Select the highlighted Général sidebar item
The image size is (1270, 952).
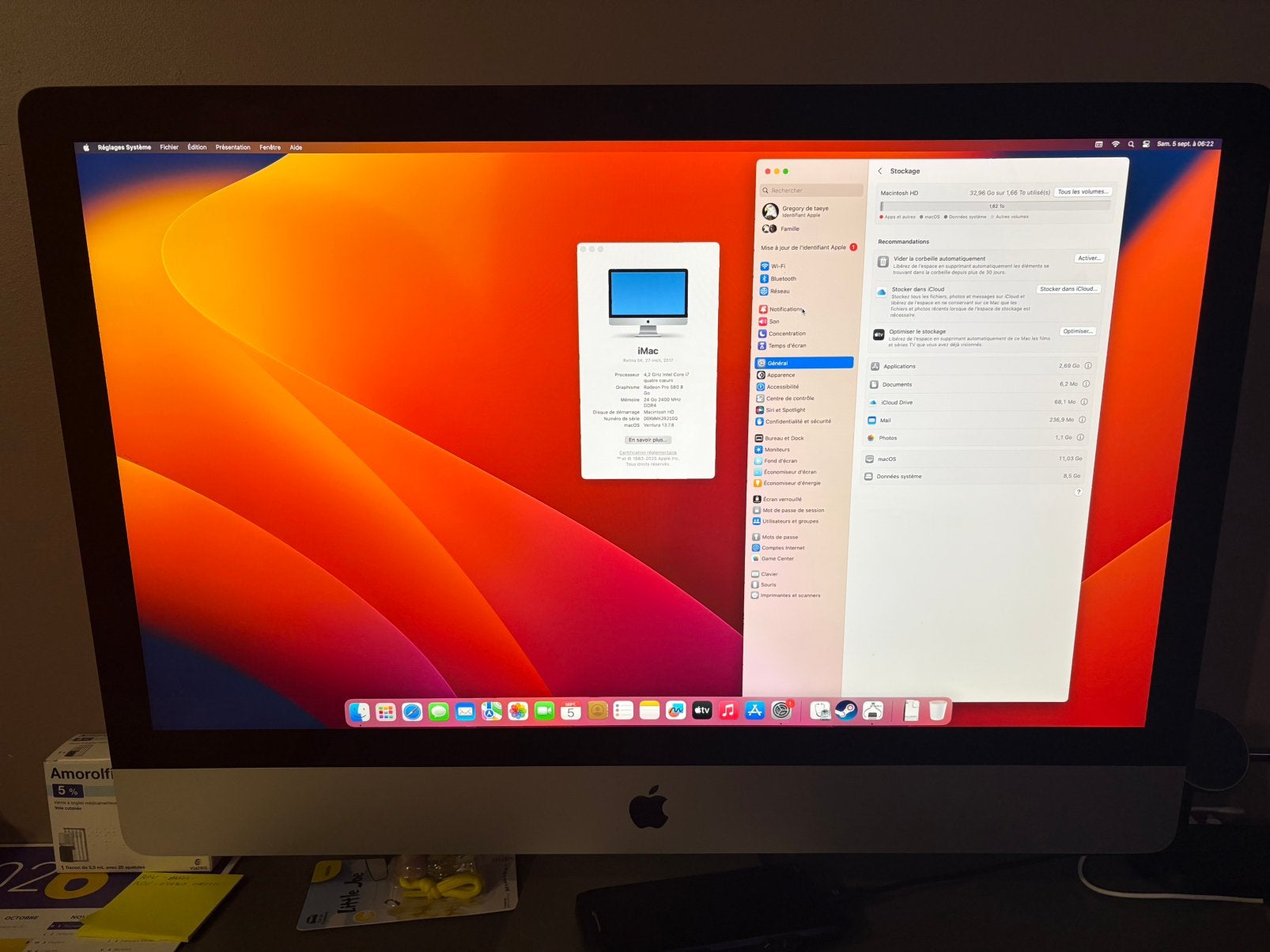pyautogui.click(x=804, y=363)
